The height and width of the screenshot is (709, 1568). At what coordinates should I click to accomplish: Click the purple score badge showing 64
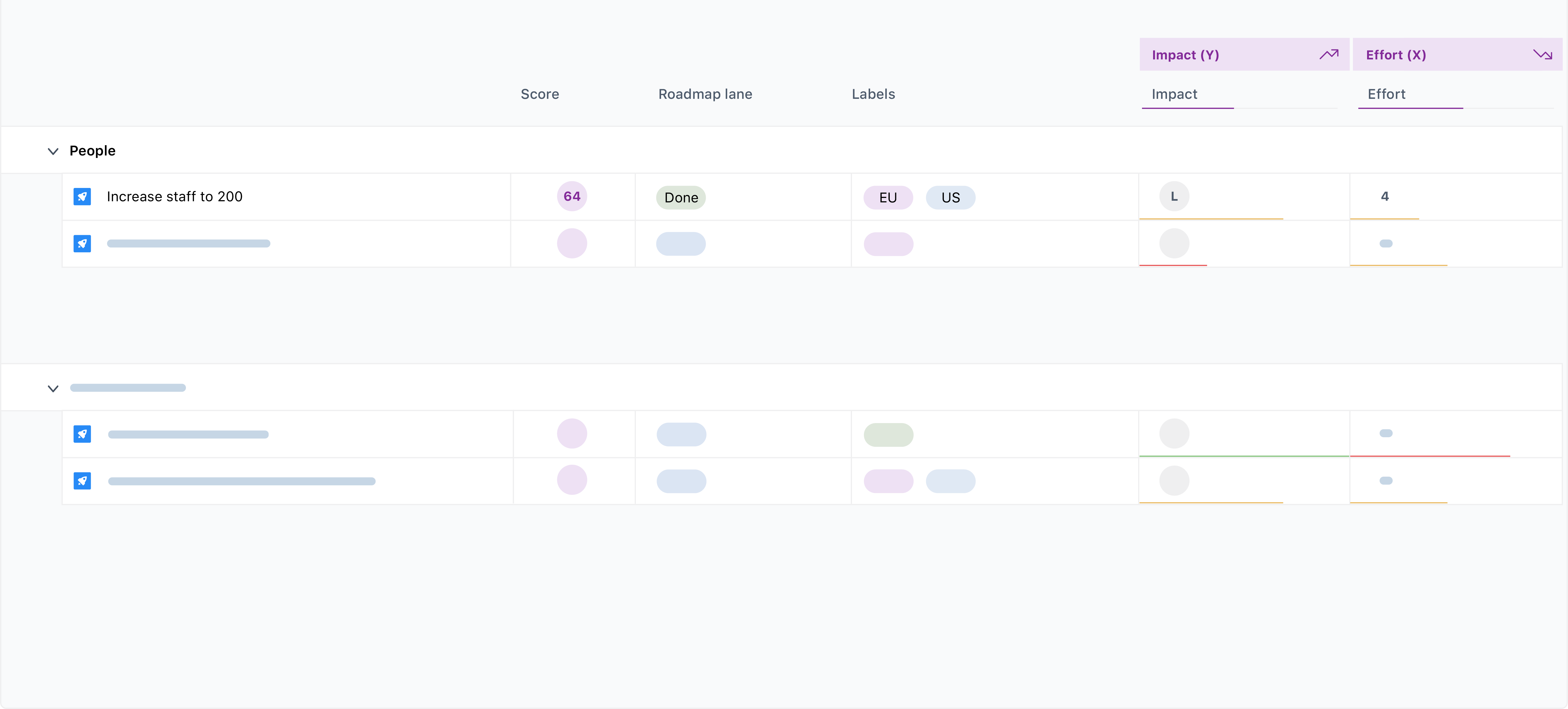pyautogui.click(x=572, y=196)
